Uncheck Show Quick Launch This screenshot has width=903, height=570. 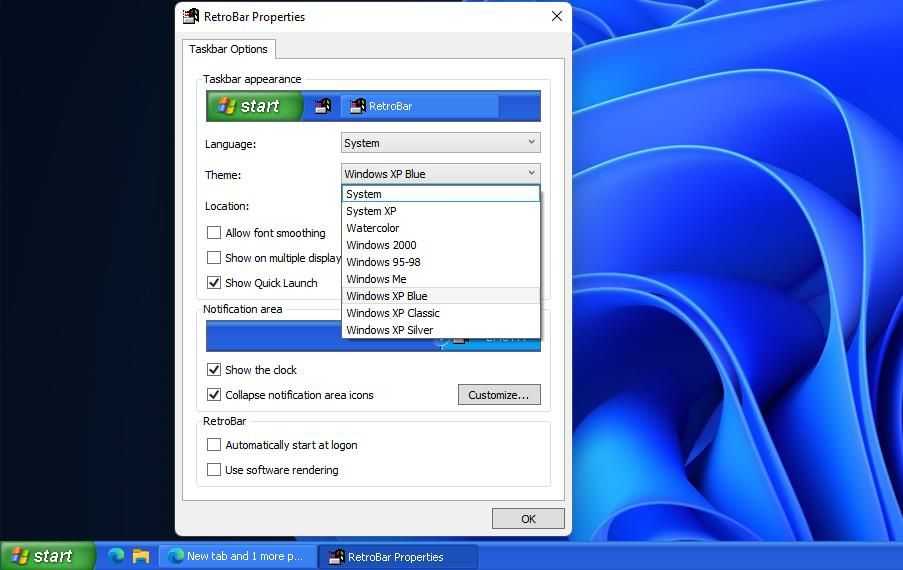(214, 283)
